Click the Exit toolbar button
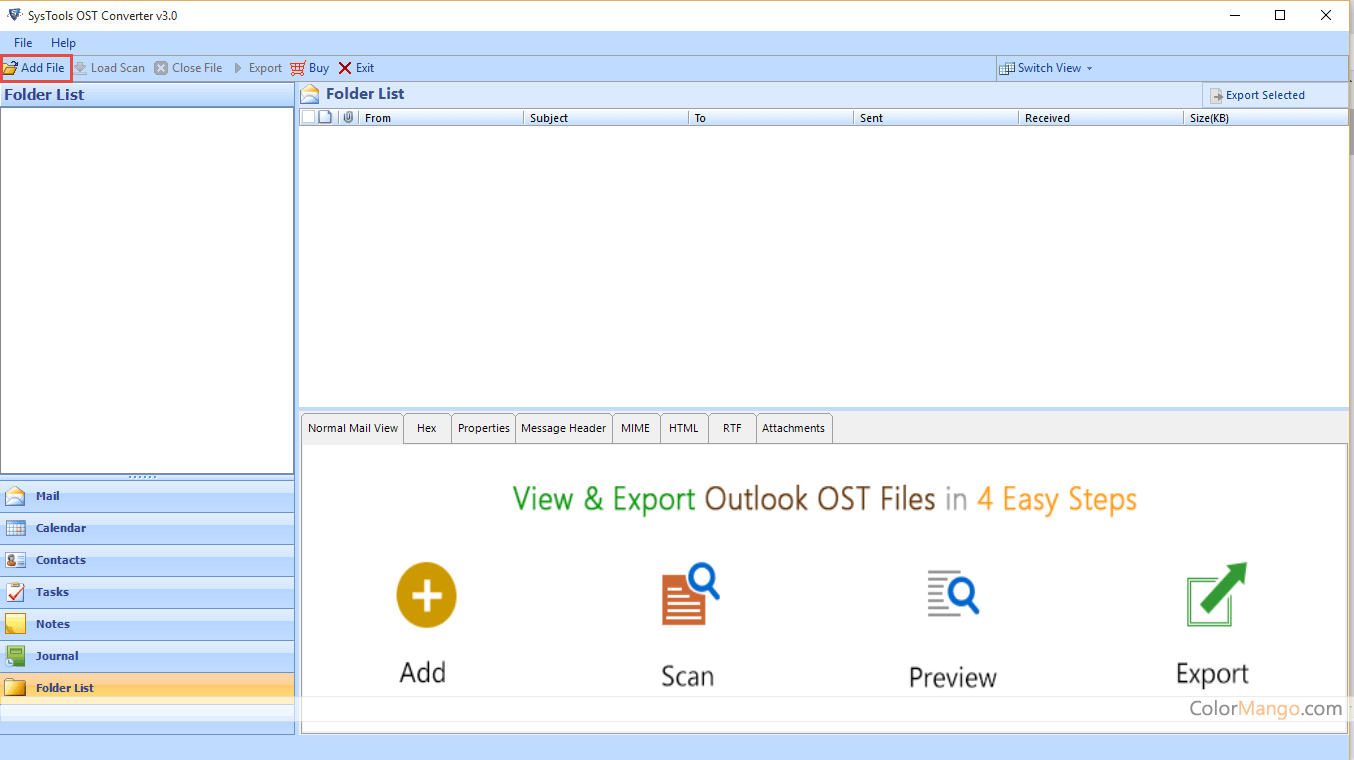1354x760 pixels. tap(356, 68)
